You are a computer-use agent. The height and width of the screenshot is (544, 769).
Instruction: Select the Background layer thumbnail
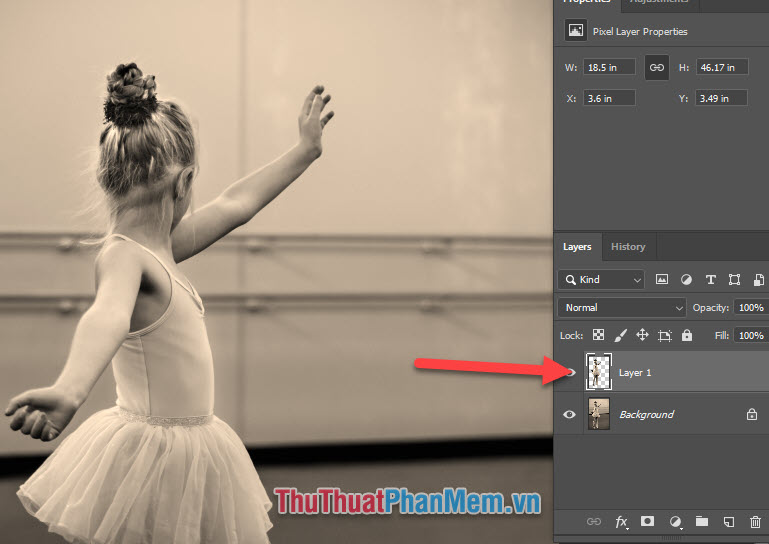[599, 414]
